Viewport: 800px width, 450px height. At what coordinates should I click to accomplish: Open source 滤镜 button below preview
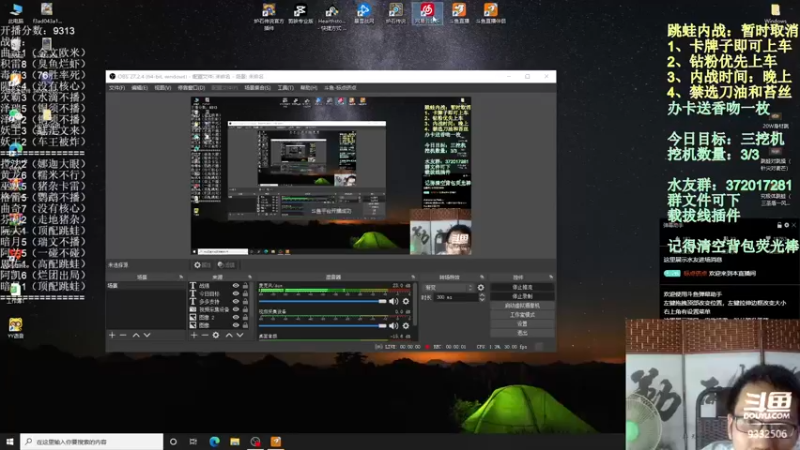pyautogui.click(x=226, y=265)
